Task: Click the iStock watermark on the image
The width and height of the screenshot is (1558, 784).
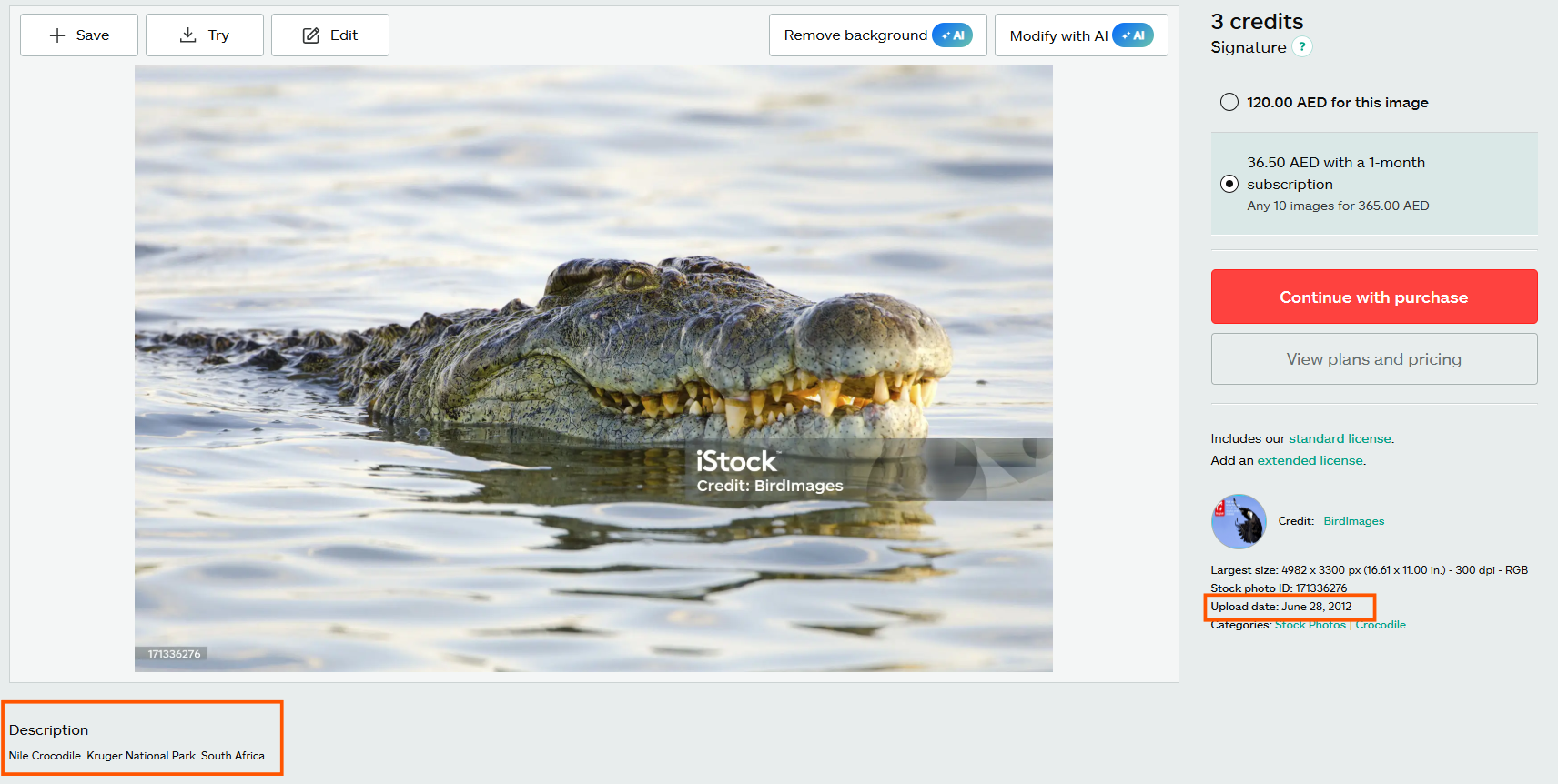Action: [x=736, y=462]
